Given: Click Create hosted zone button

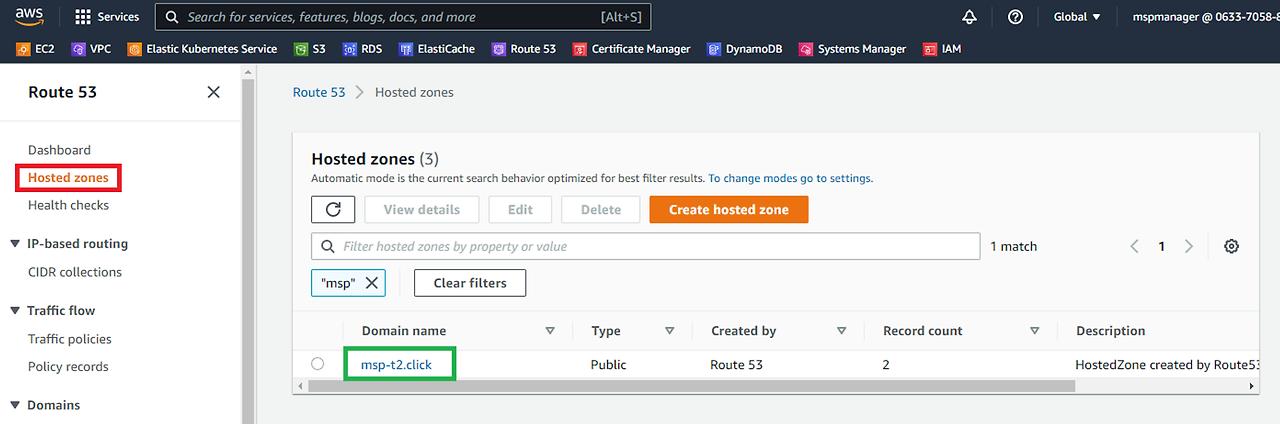Looking at the screenshot, I should (728, 210).
